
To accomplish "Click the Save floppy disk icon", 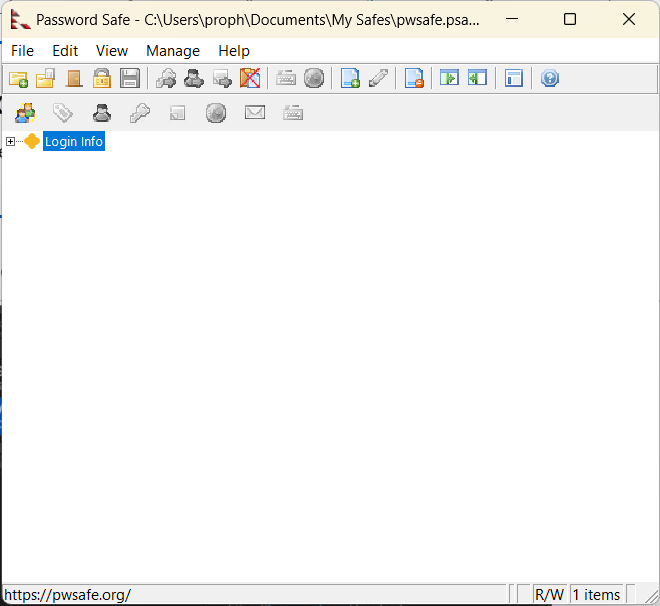I will pos(130,78).
